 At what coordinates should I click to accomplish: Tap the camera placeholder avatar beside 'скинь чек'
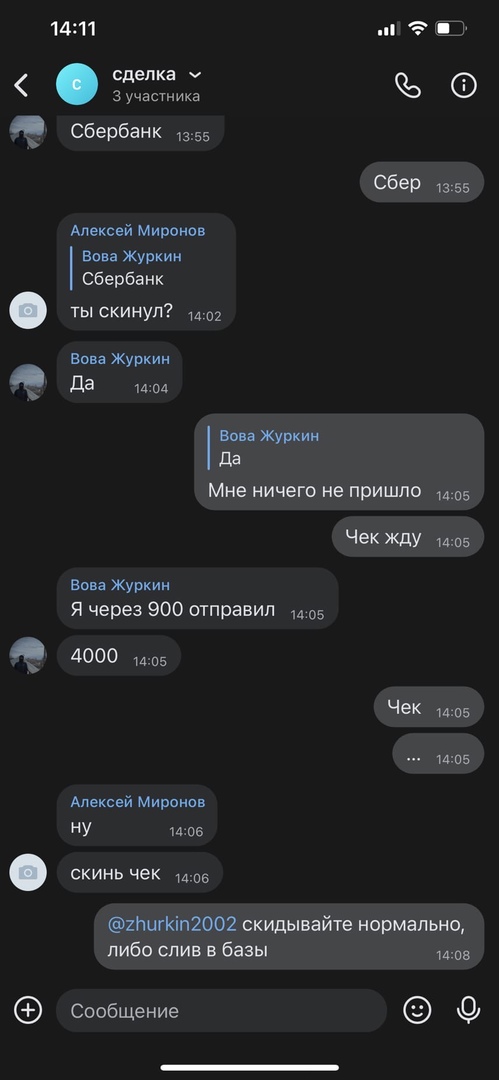(28, 873)
